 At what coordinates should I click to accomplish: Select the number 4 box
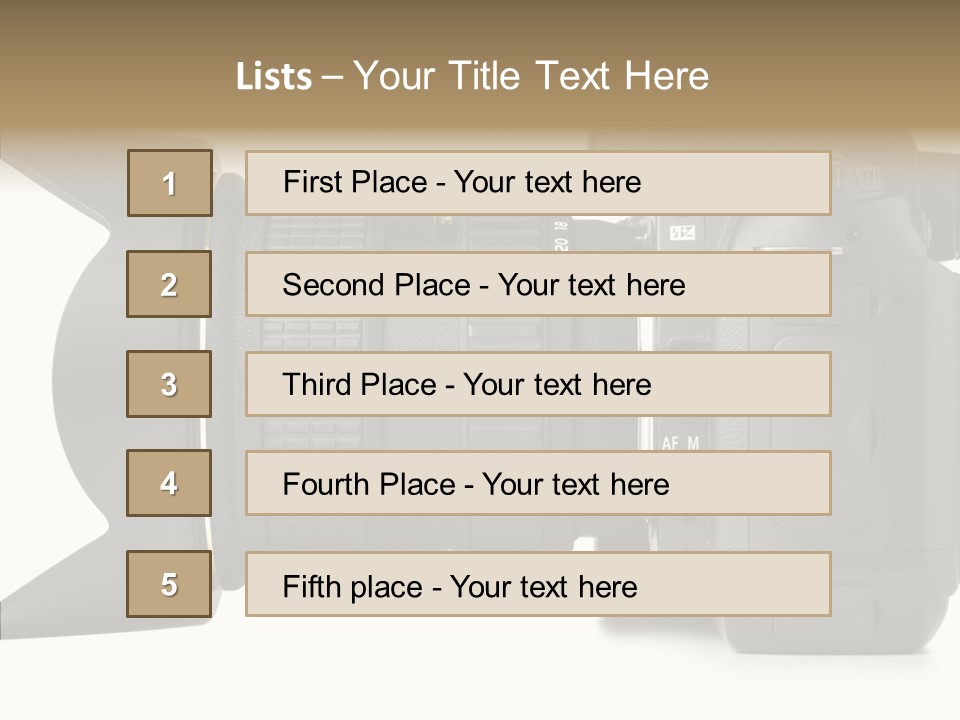click(x=169, y=483)
